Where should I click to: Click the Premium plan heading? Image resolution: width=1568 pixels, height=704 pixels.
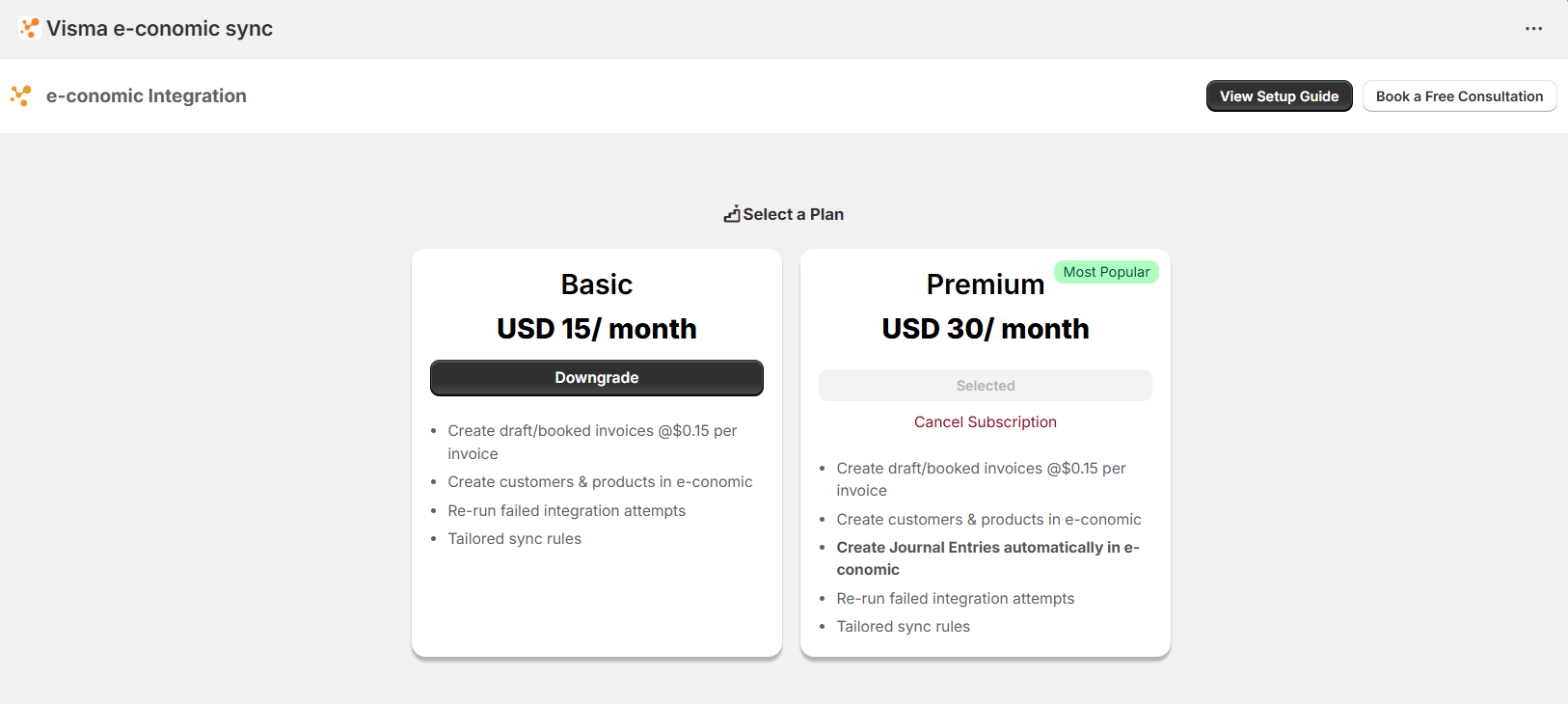tap(985, 284)
